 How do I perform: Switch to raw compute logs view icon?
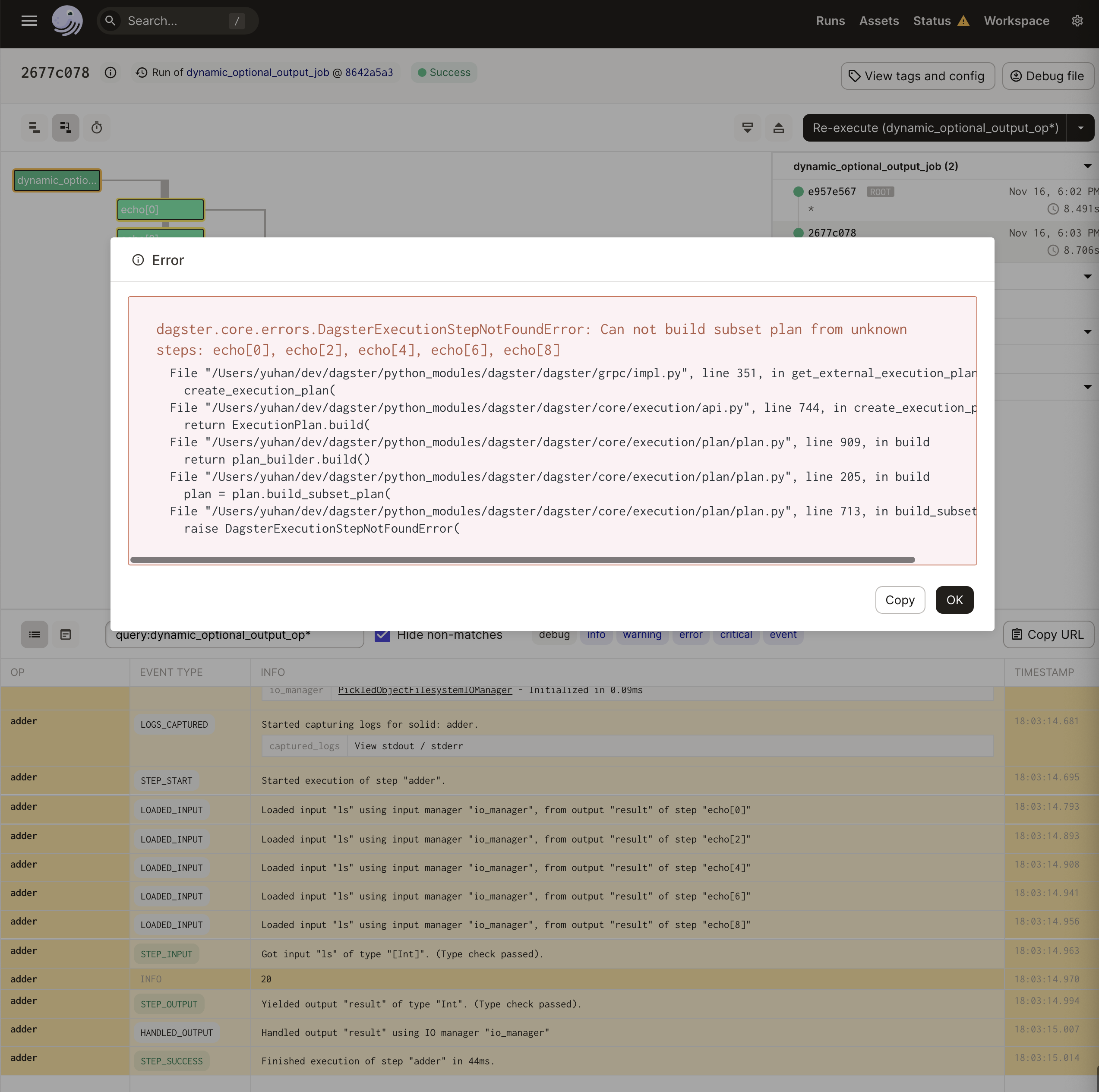click(66, 634)
